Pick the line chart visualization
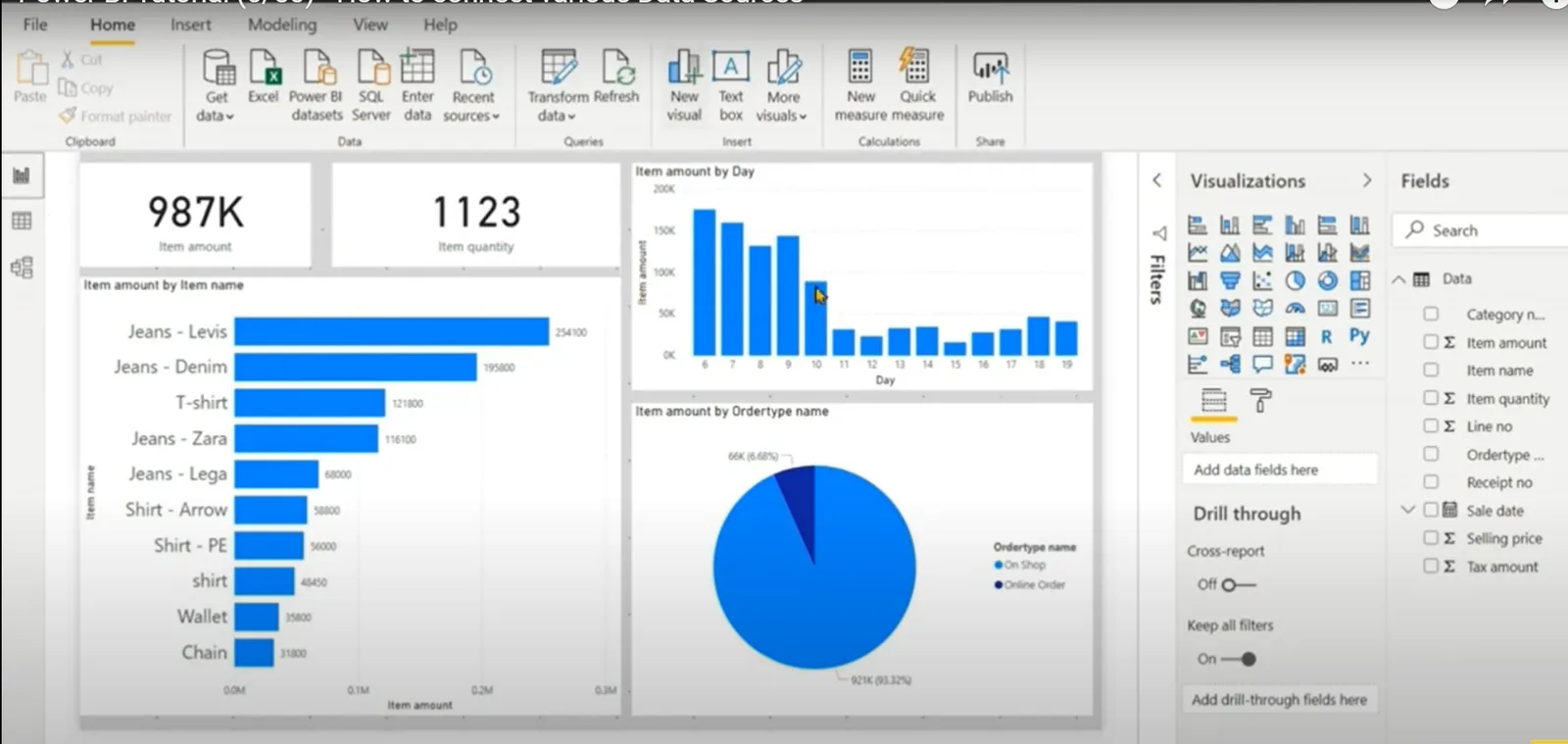Screen dimensions: 1568x744 [1198, 253]
